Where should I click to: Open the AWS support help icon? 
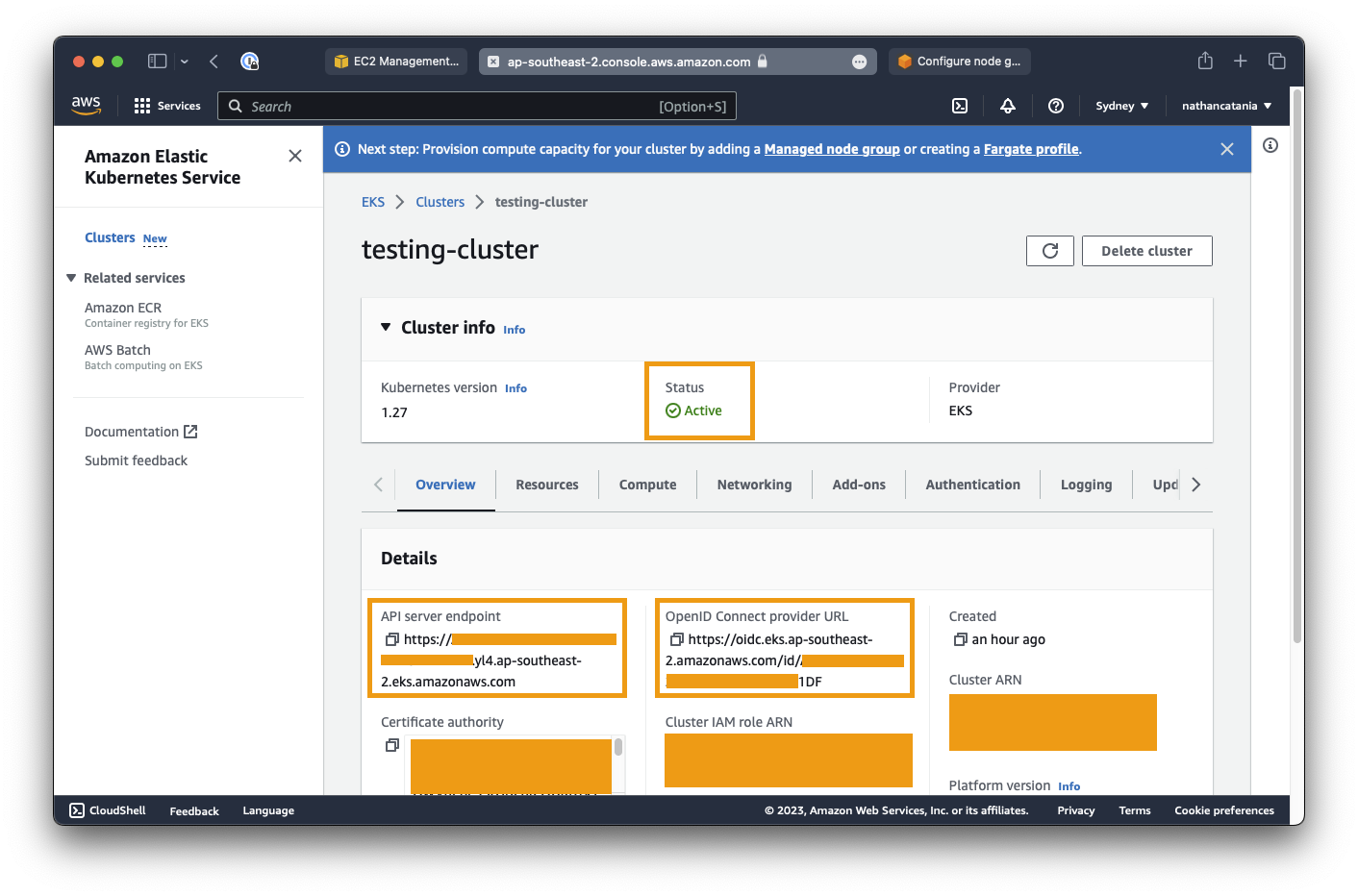pyautogui.click(x=1055, y=106)
